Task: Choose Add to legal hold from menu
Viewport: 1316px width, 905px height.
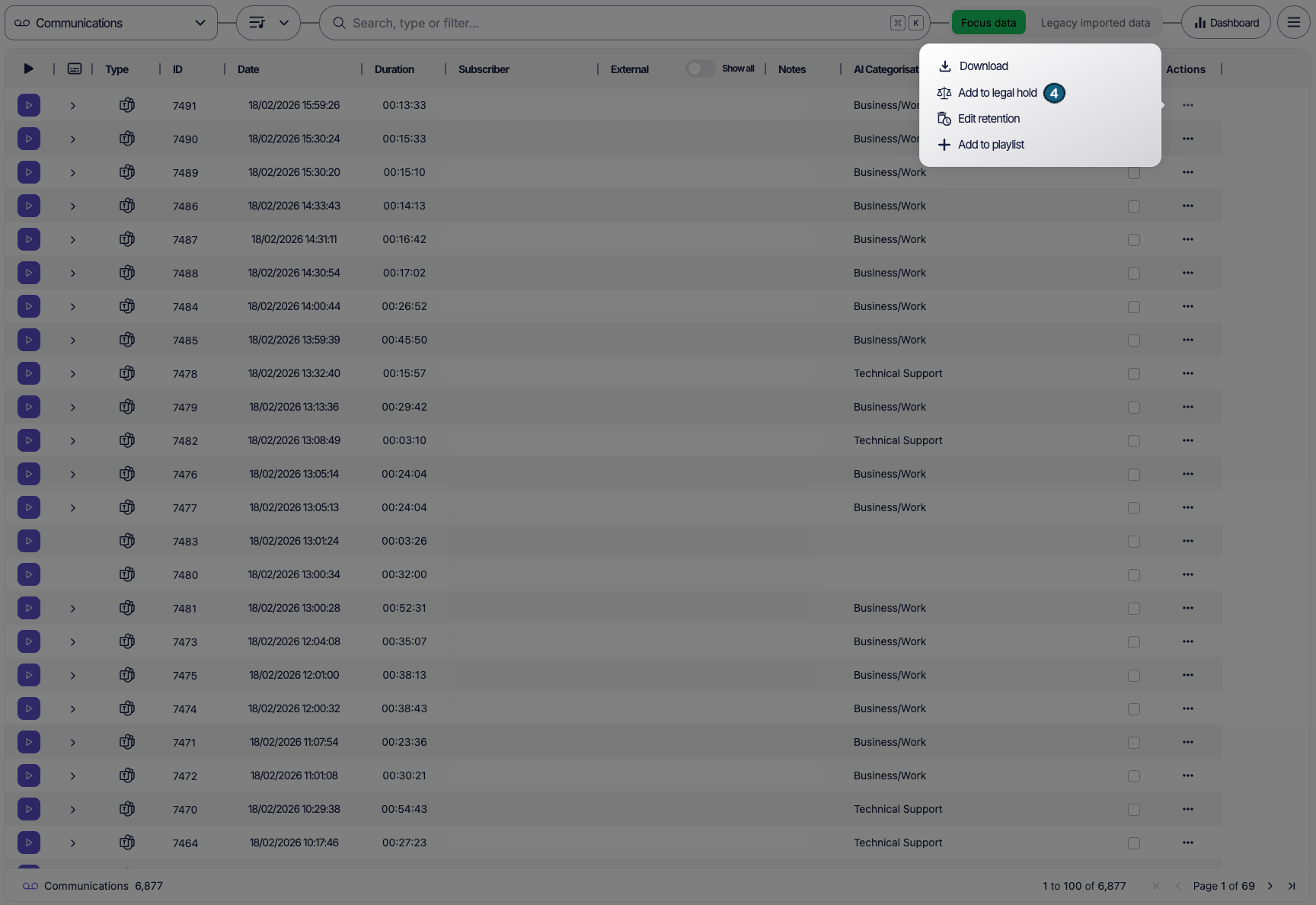Action: point(997,93)
